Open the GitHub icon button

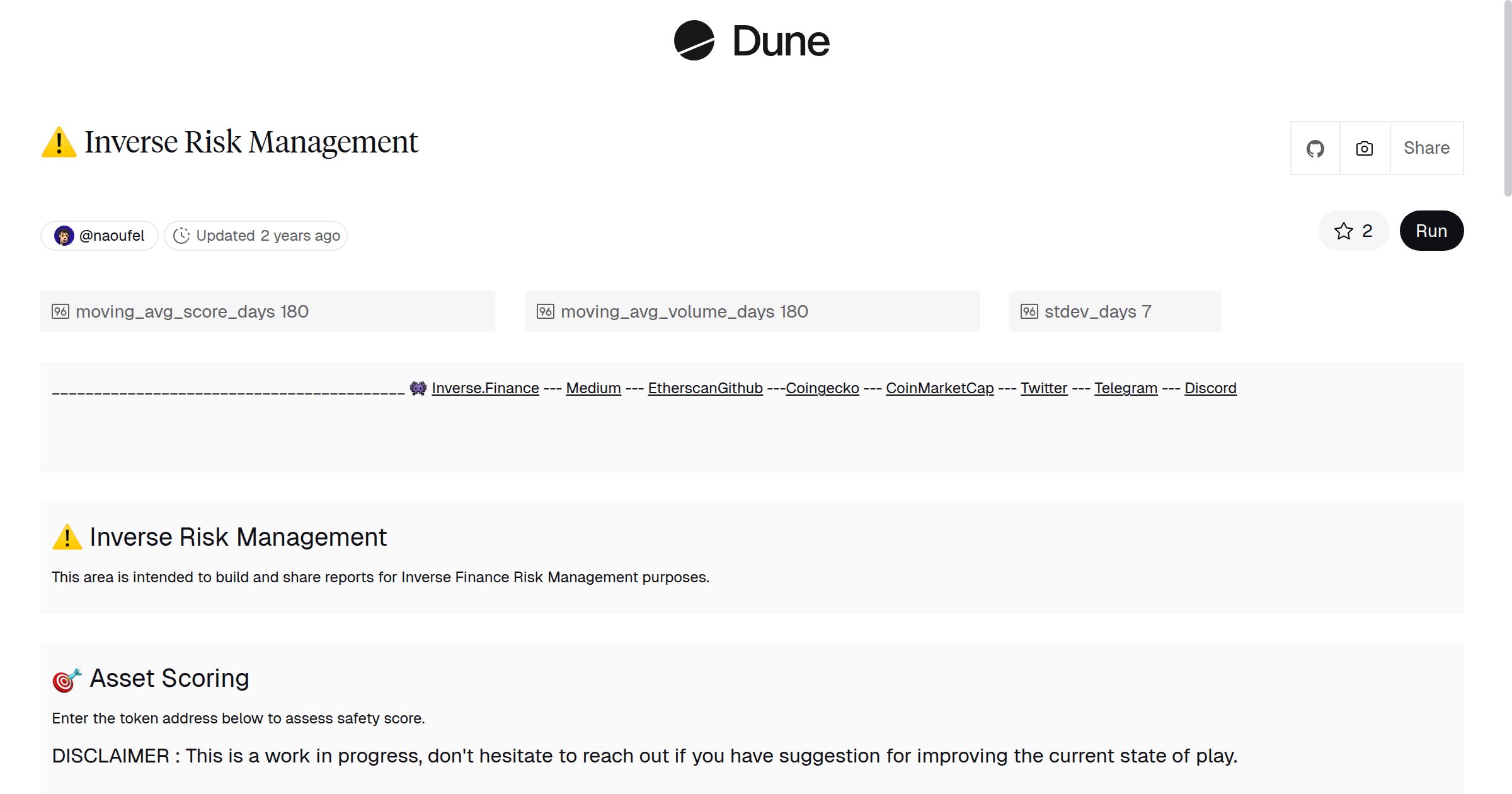click(x=1315, y=149)
